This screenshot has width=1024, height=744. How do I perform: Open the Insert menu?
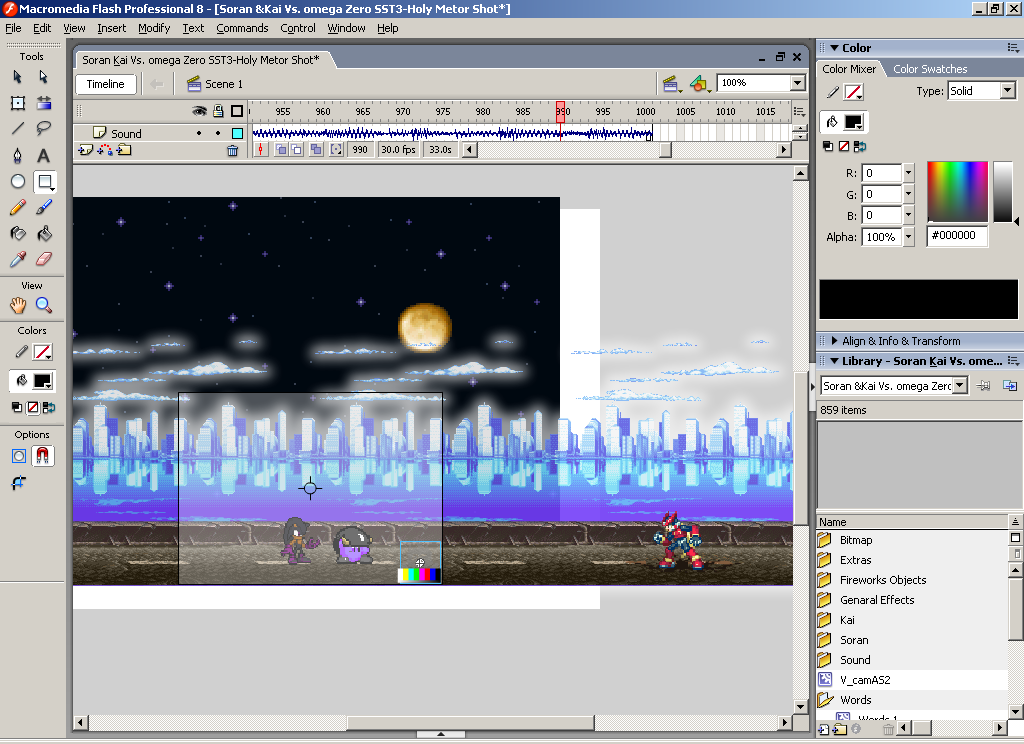pos(112,28)
